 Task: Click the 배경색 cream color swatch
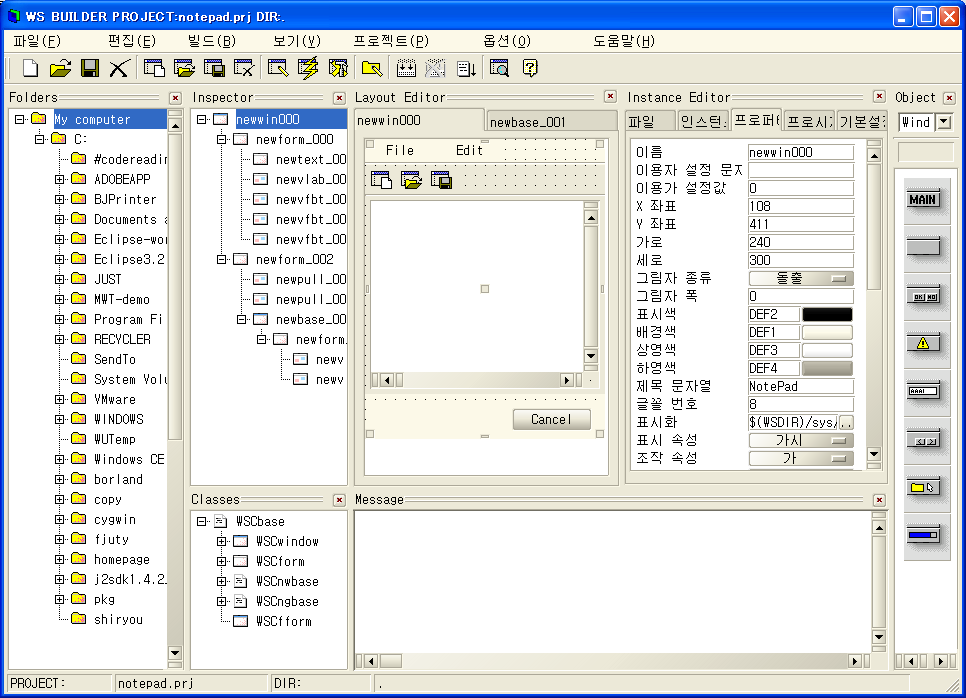pyautogui.click(x=827, y=333)
